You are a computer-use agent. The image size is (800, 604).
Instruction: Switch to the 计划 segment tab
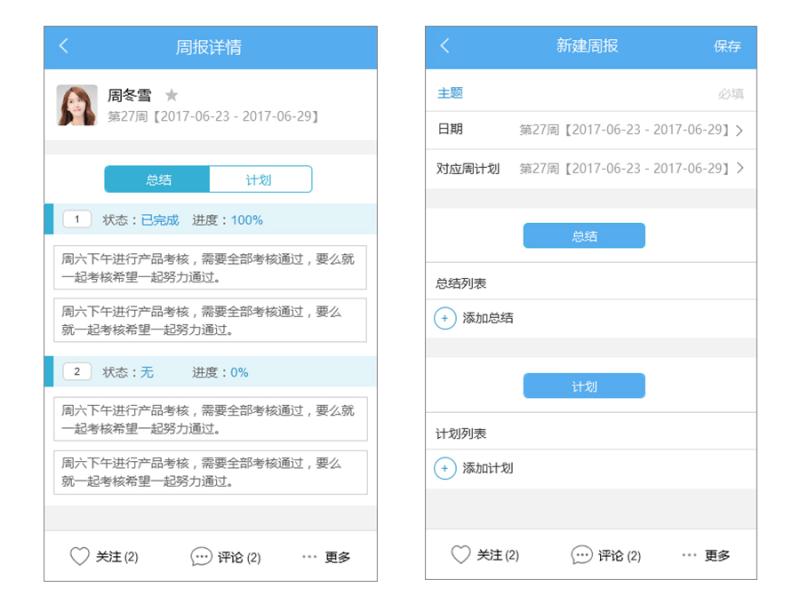coord(259,180)
